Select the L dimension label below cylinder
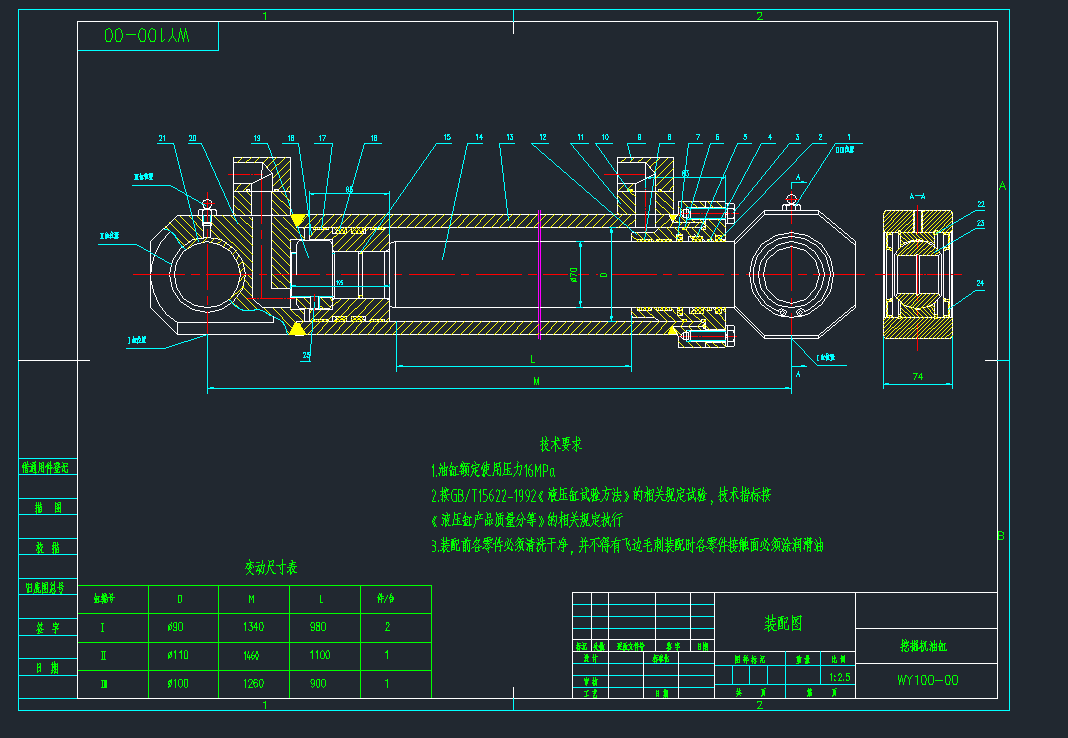 [x=533, y=358]
